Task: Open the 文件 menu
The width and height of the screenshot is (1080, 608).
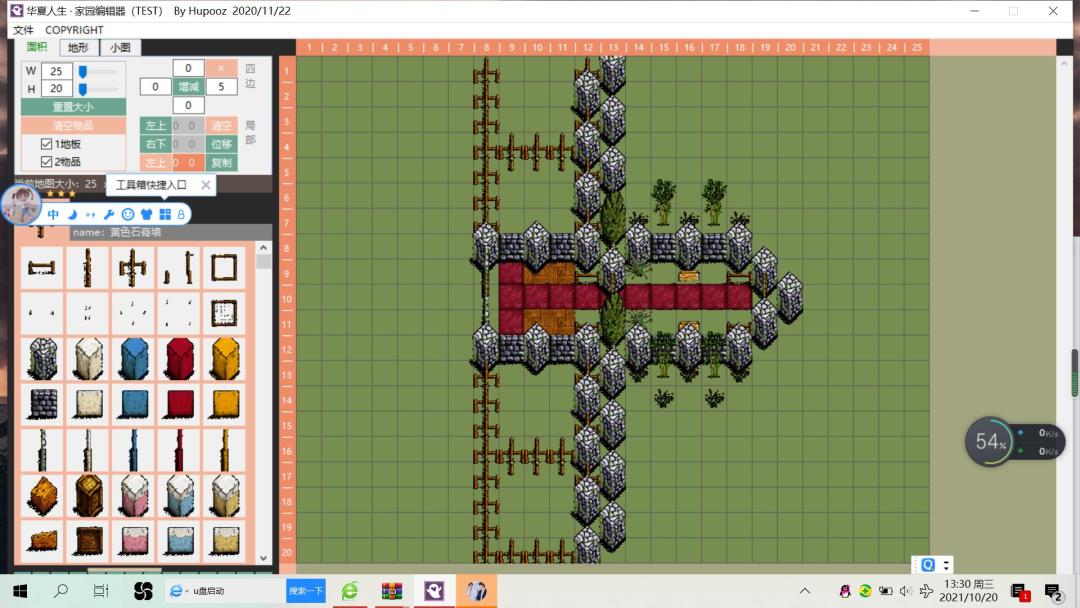Action: coord(23,30)
